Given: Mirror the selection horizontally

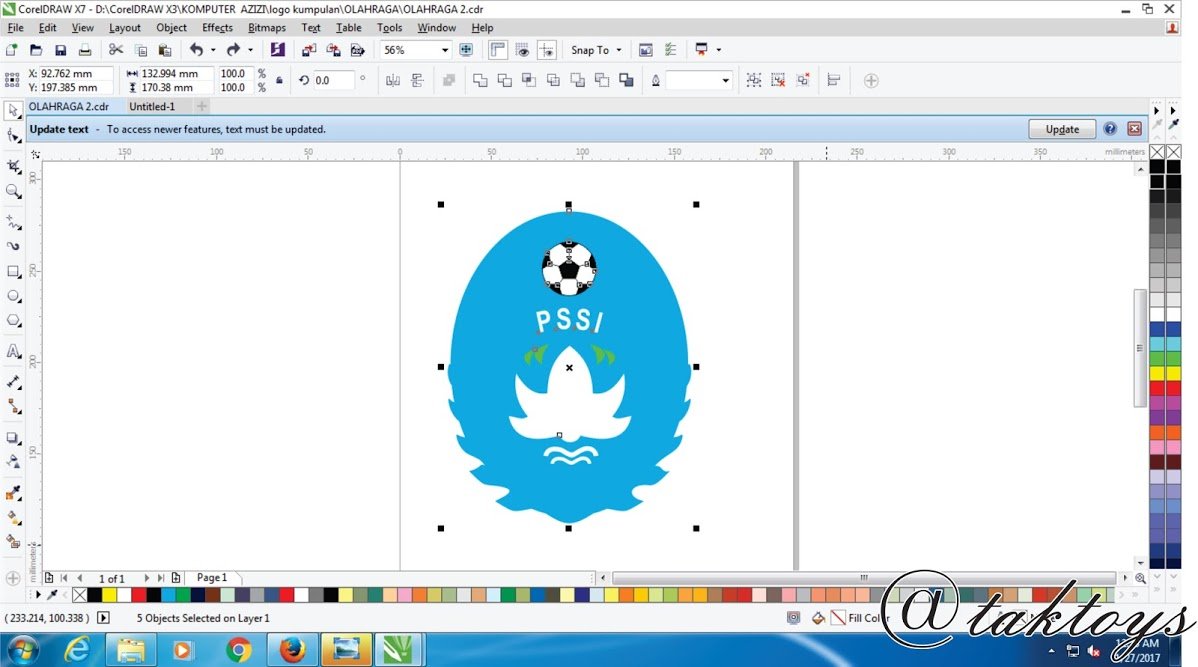Looking at the screenshot, I should point(393,80).
